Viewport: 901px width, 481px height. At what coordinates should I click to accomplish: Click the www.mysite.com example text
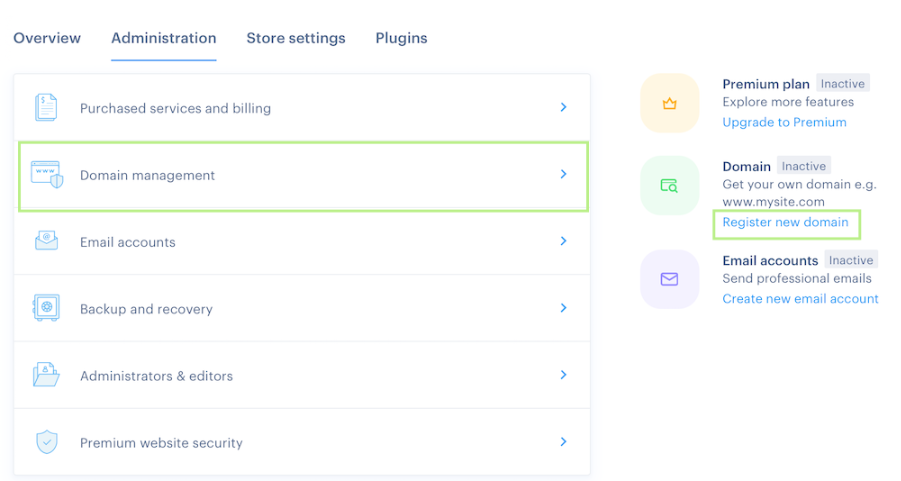(x=773, y=202)
